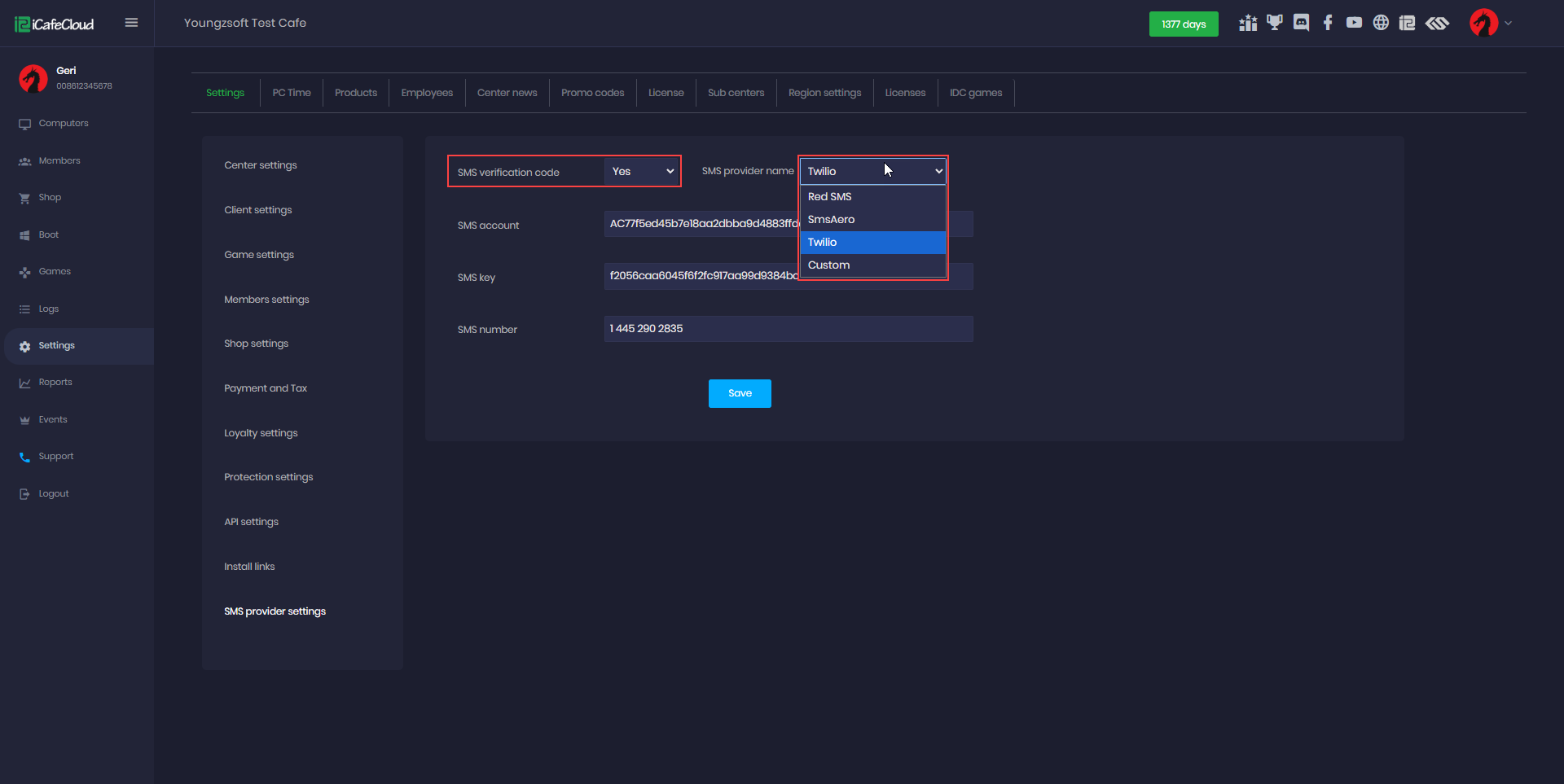Image resolution: width=1564 pixels, height=784 pixels.
Task: Click into the SMS number field
Action: [788, 329]
